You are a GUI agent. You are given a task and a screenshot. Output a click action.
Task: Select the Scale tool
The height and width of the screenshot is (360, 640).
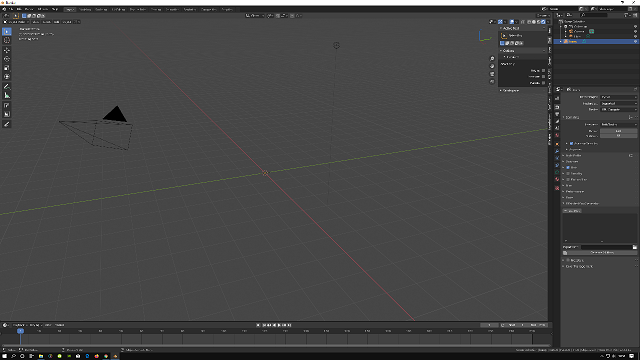pos(7,68)
